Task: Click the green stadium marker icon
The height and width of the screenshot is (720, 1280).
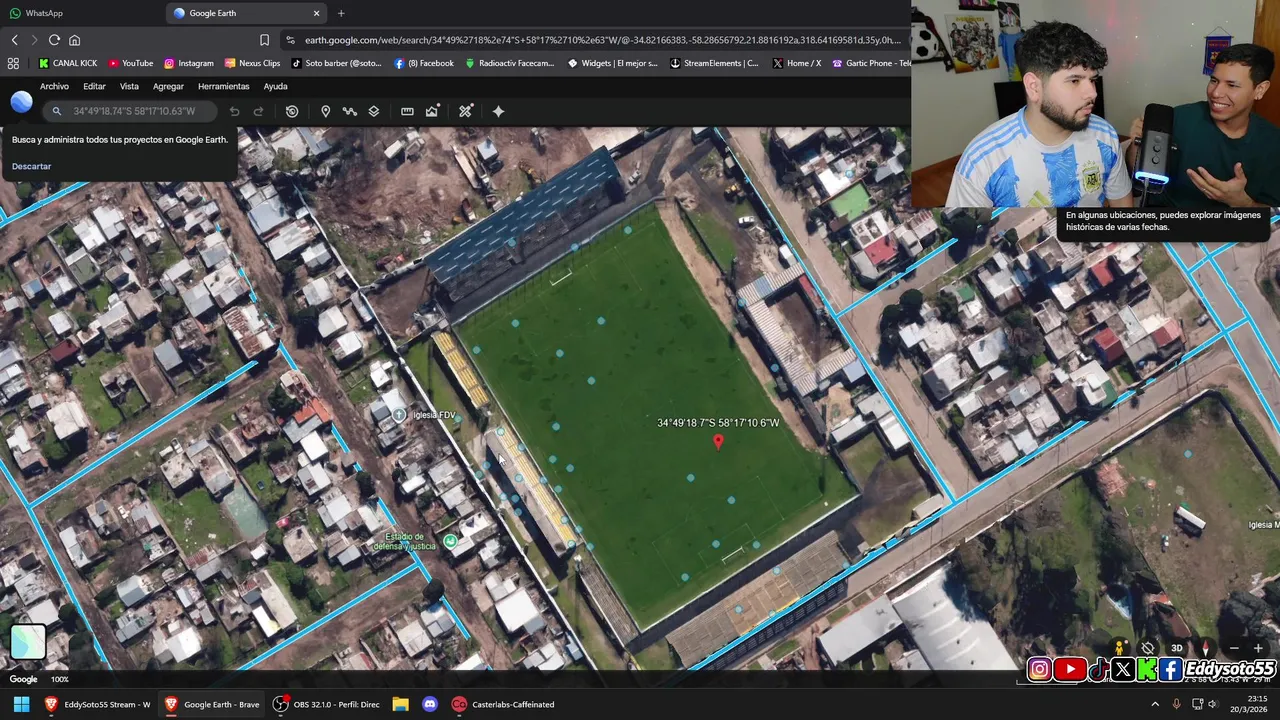Action: point(450,541)
